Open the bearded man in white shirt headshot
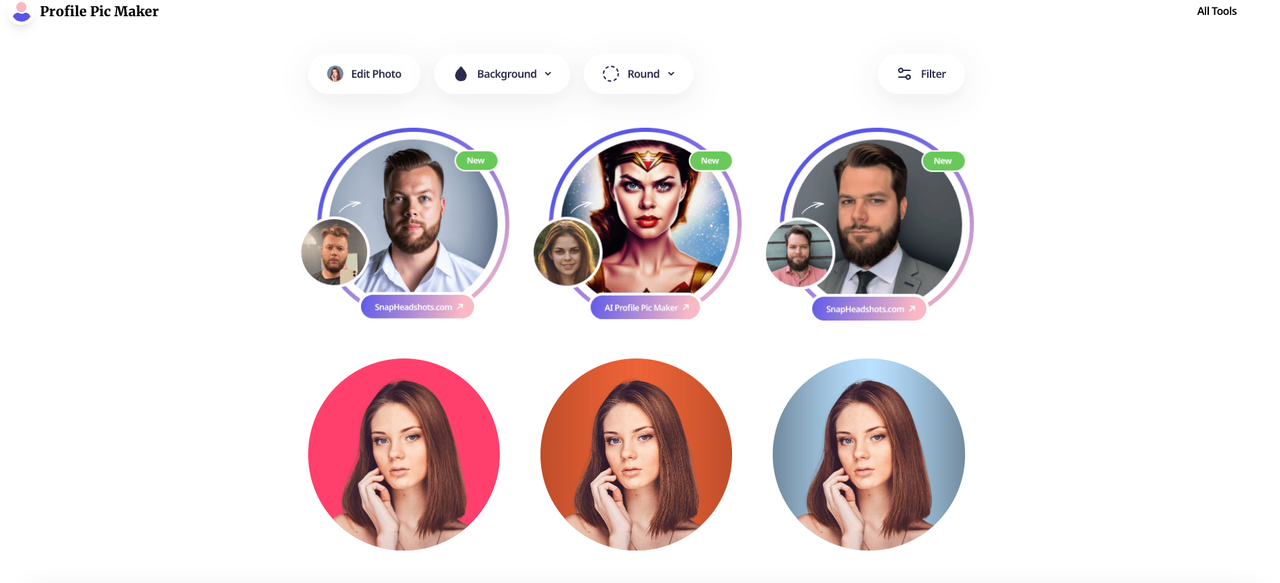The width and height of the screenshot is (1280, 583). [x=414, y=216]
